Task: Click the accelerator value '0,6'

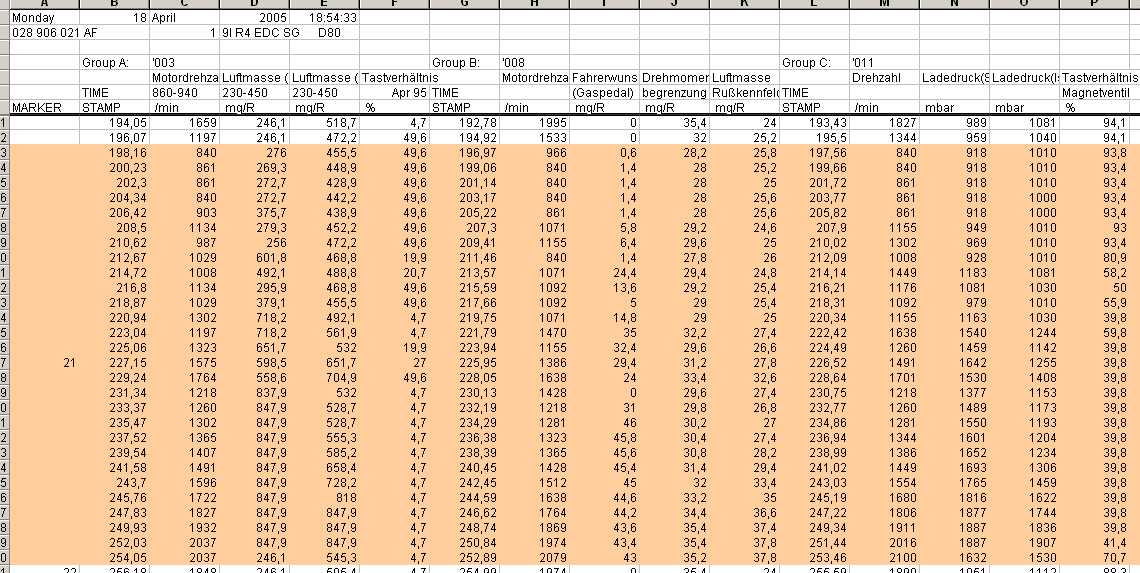Action: tap(603, 153)
